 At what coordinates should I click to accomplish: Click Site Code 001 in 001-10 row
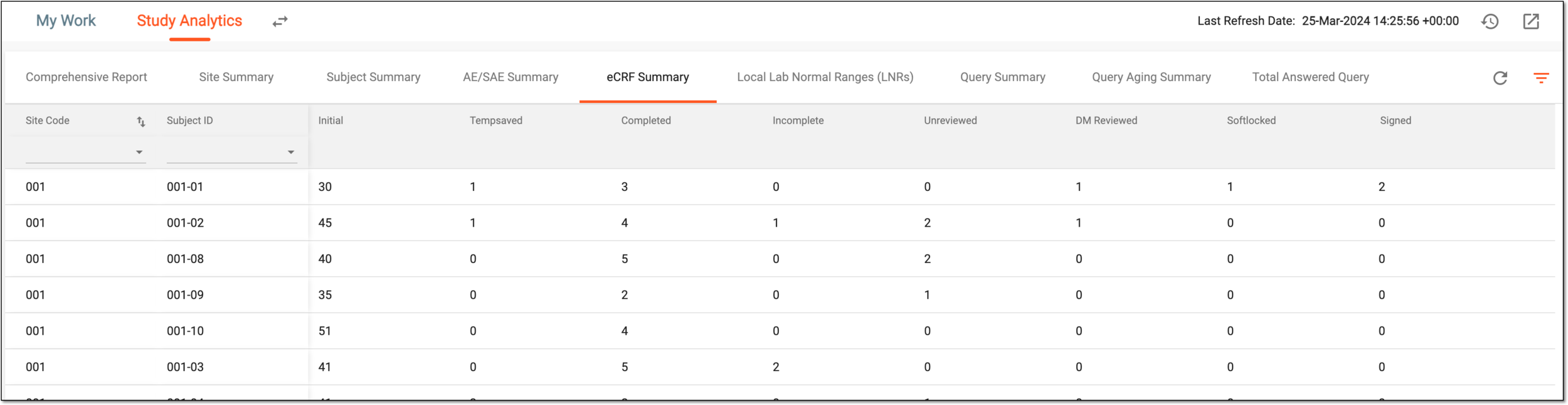coord(35,331)
